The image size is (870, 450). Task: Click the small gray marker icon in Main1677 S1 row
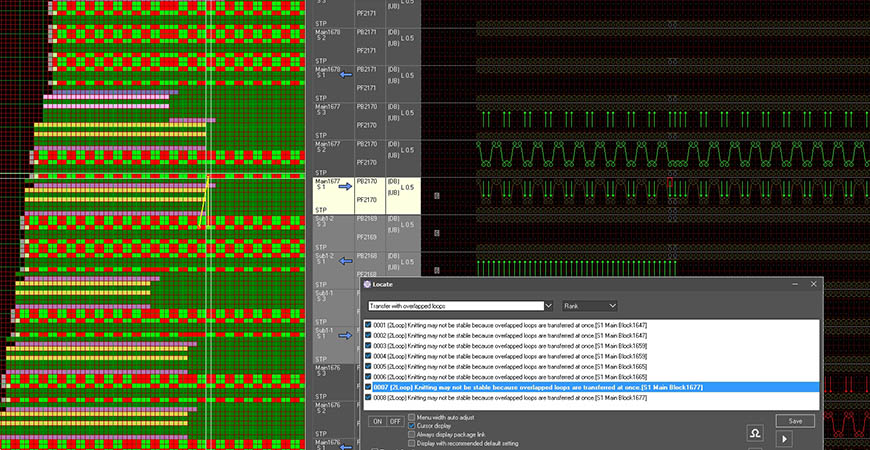pos(437,196)
